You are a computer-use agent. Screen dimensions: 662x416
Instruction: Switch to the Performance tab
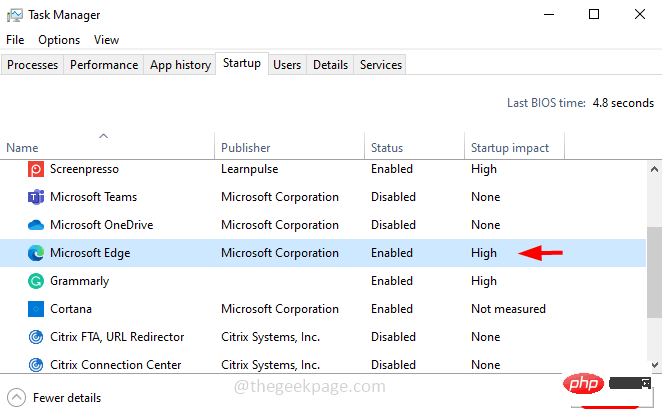104,65
